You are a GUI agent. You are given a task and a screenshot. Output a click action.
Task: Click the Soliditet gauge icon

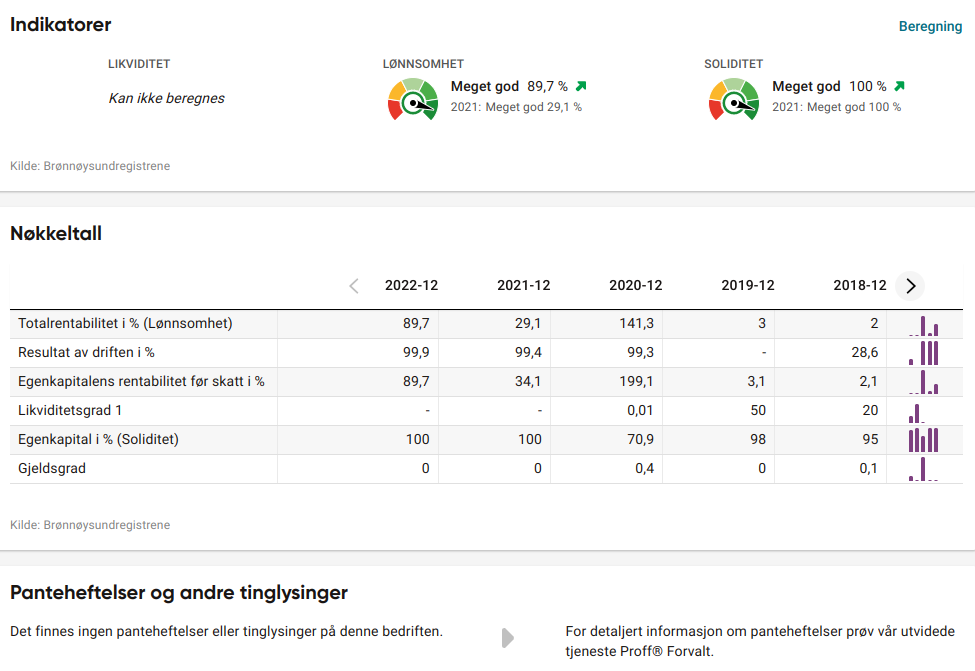734,100
